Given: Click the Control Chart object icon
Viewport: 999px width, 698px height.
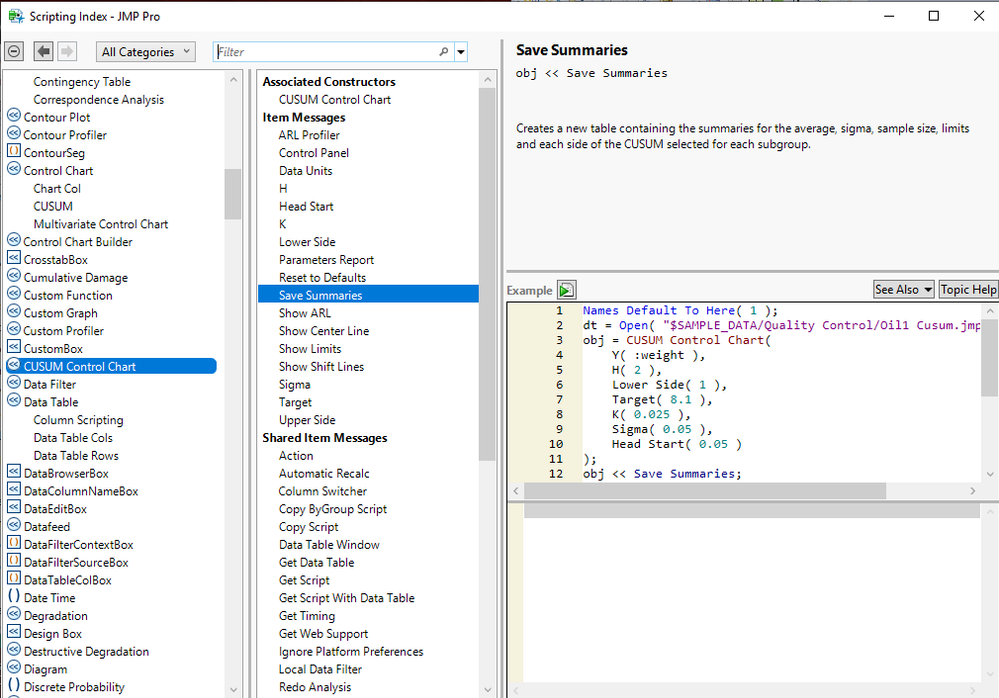Looking at the screenshot, I should (x=14, y=169).
